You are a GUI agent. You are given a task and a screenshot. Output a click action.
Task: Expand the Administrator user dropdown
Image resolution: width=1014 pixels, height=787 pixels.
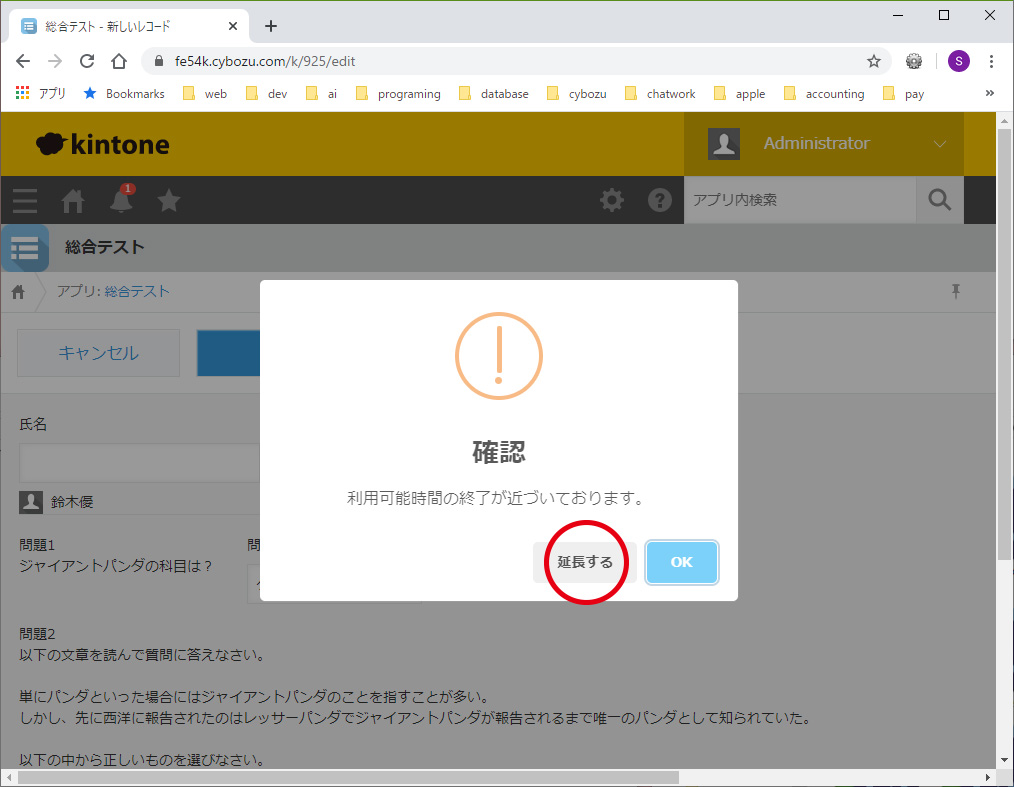click(940, 144)
